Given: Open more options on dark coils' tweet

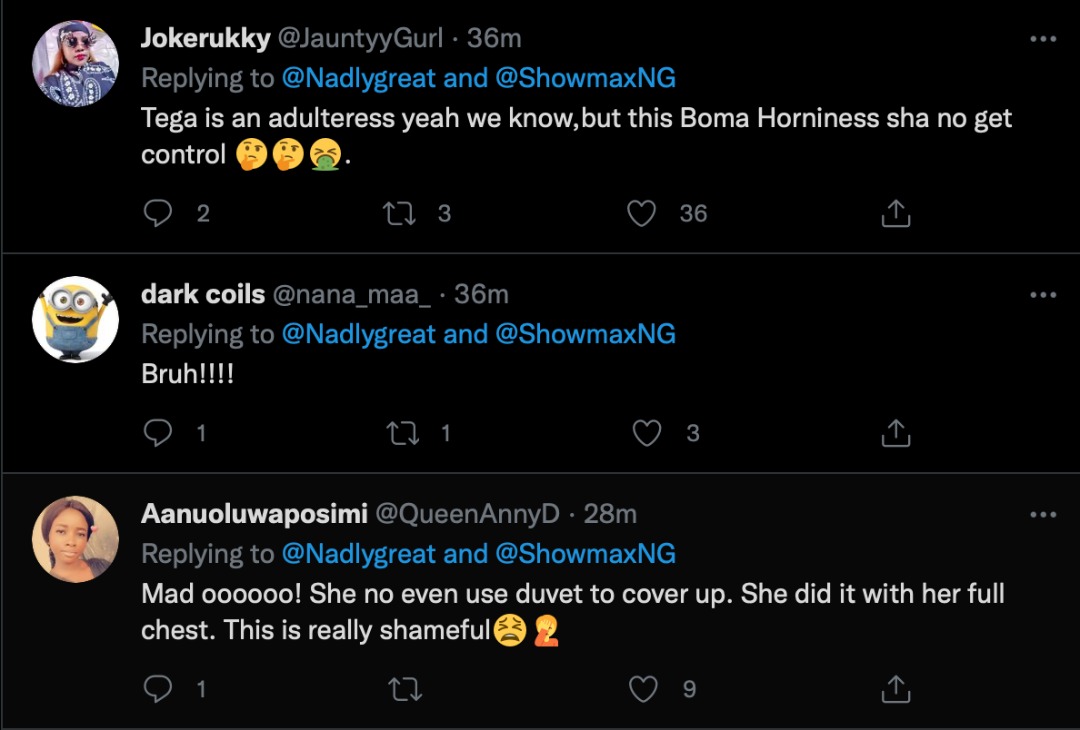Looking at the screenshot, I should point(1043,295).
